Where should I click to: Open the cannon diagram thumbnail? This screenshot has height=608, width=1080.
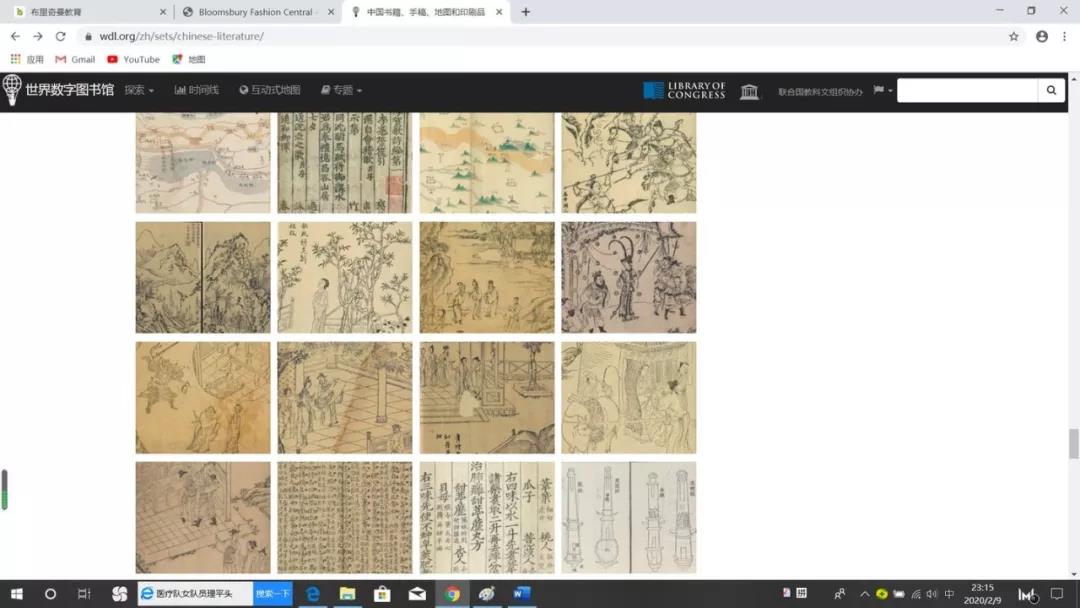[628, 517]
